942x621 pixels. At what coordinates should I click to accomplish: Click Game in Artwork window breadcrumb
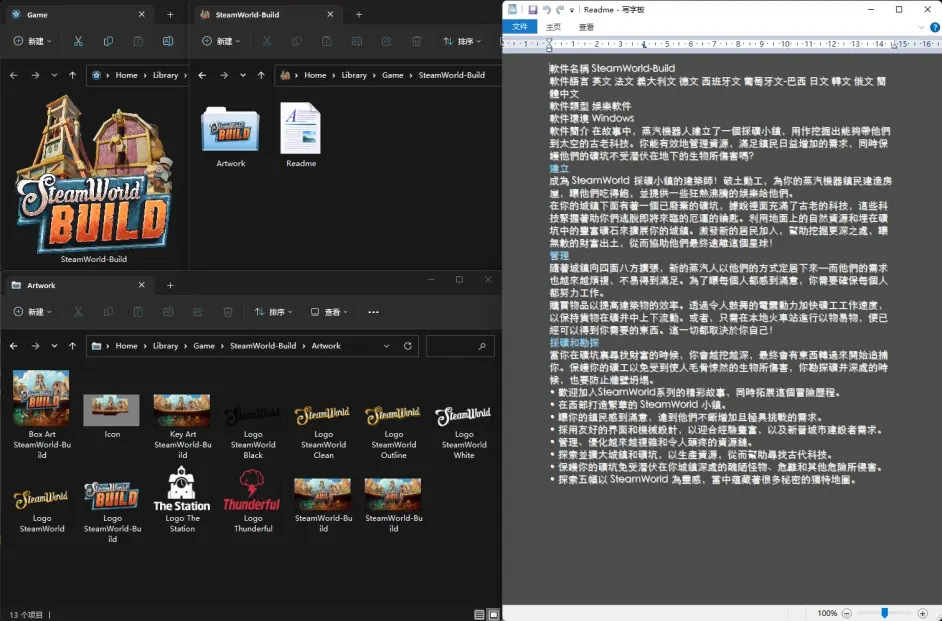204,346
